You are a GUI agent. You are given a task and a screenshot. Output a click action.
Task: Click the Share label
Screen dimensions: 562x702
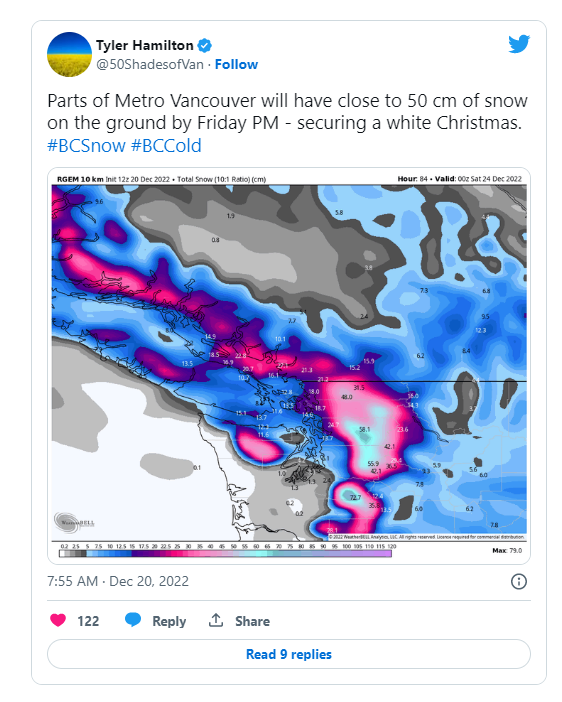[x=252, y=621]
